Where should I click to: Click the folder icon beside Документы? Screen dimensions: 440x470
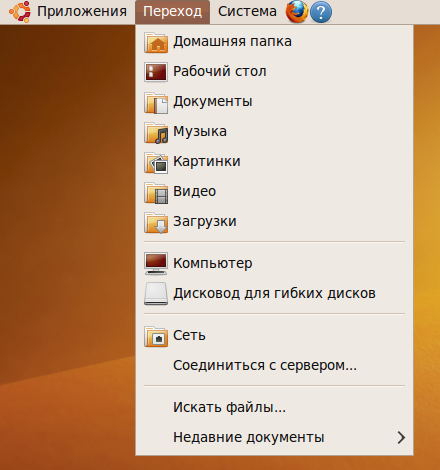point(156,102)
